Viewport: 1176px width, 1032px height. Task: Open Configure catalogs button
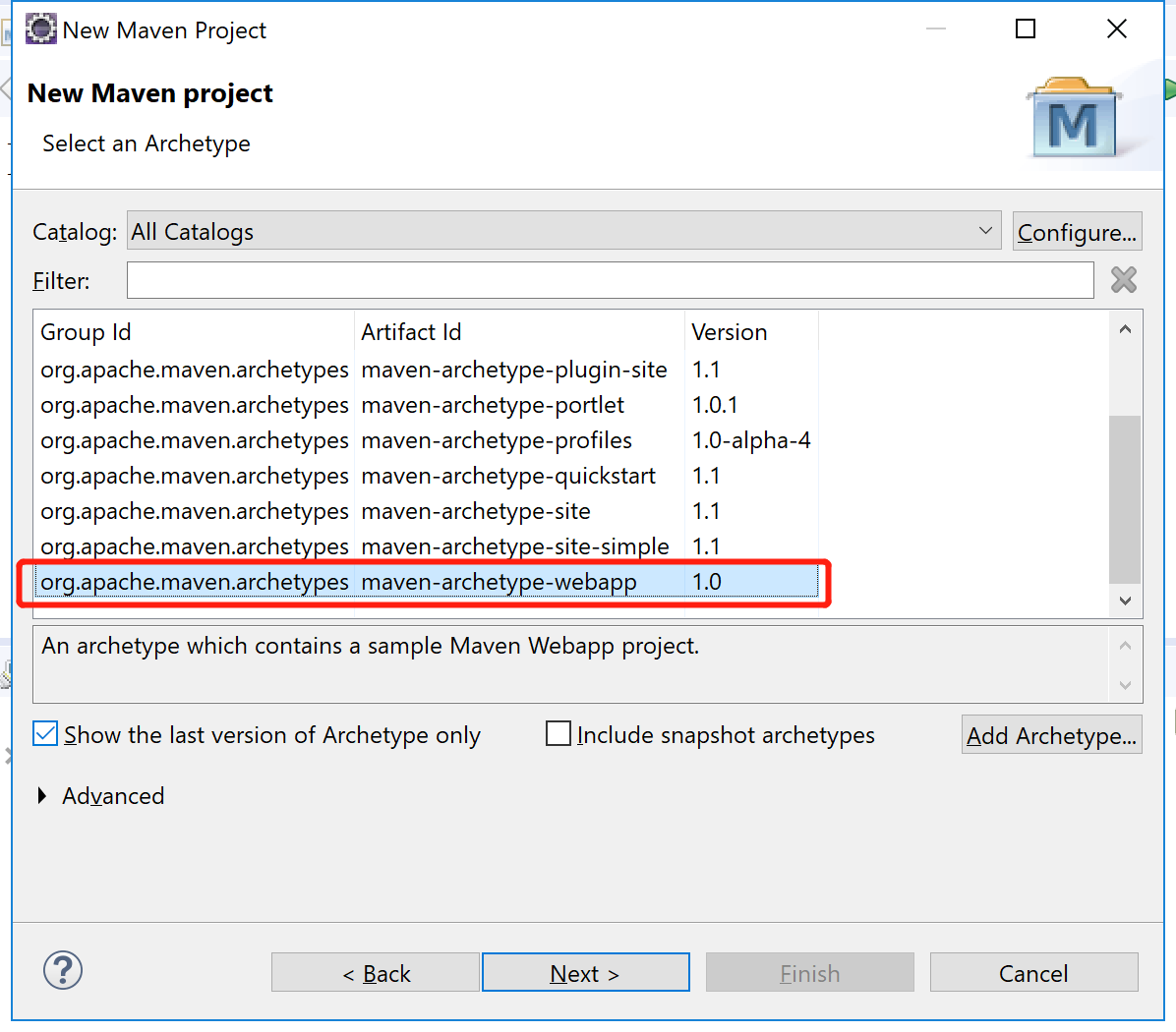[1077, 232]
